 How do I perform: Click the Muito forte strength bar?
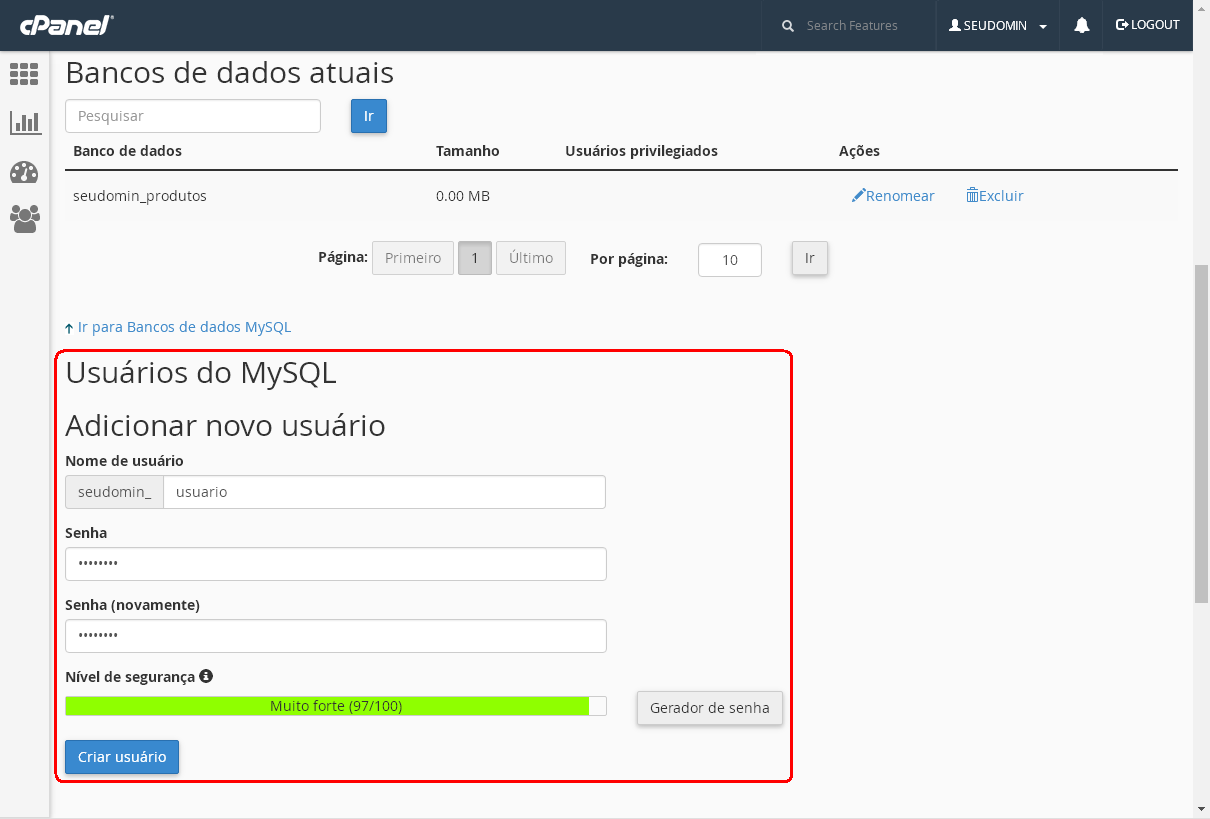[x=336, y=706]
